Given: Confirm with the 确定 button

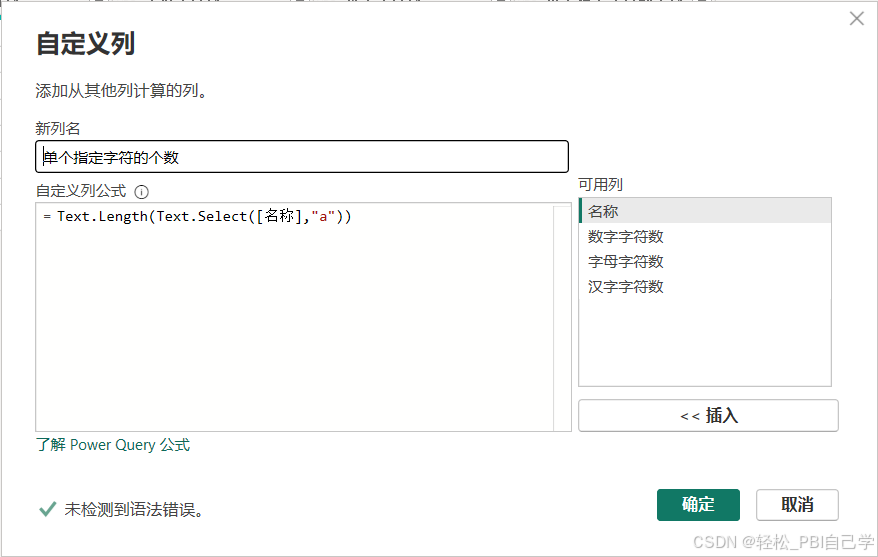Looking at the screenshot, I should tap(698, 504).
